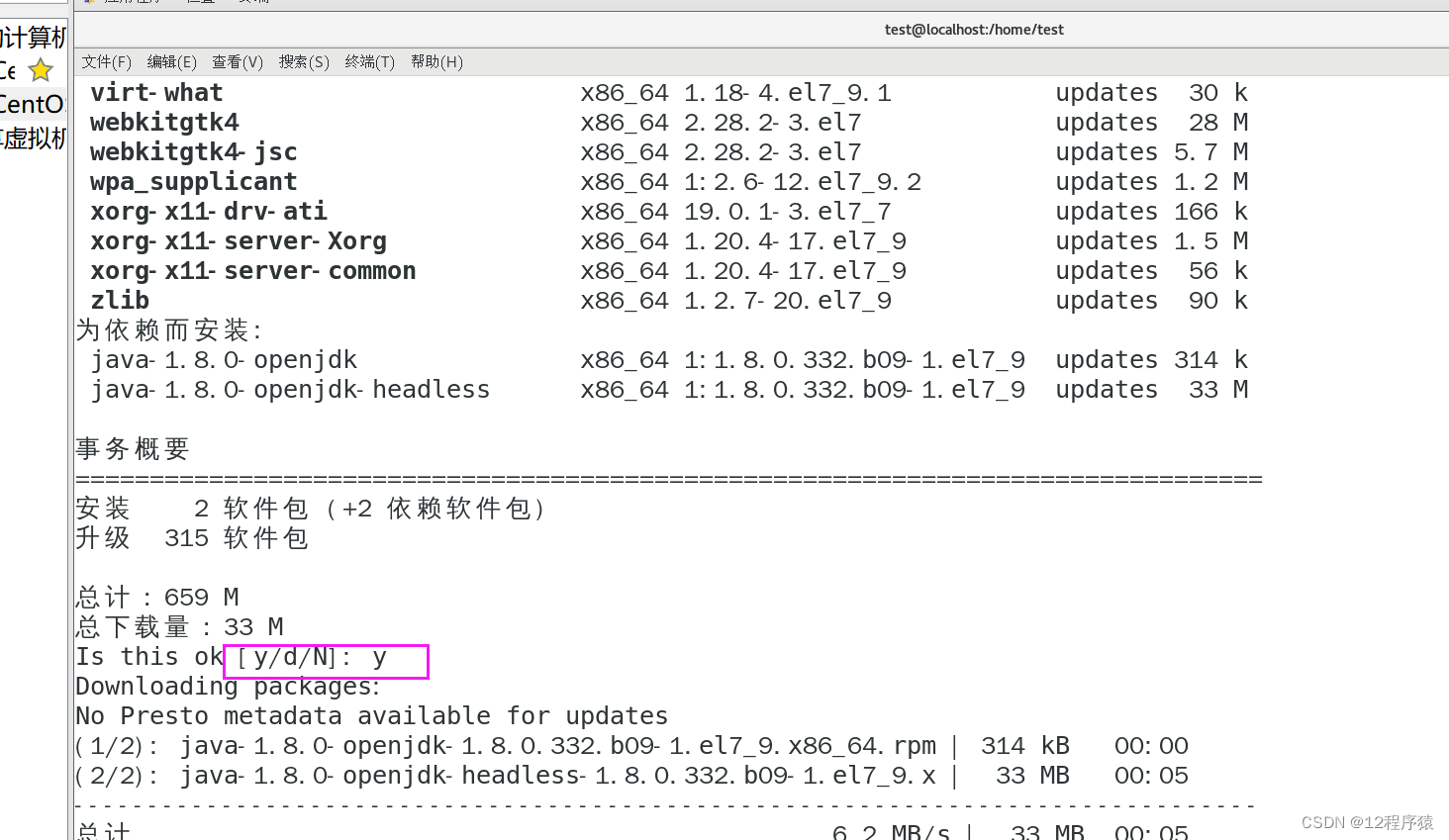The height and width of the screenshot is (840, 1449).
Task: Click 计算机 text in left window
Action: tap(34, 38)
